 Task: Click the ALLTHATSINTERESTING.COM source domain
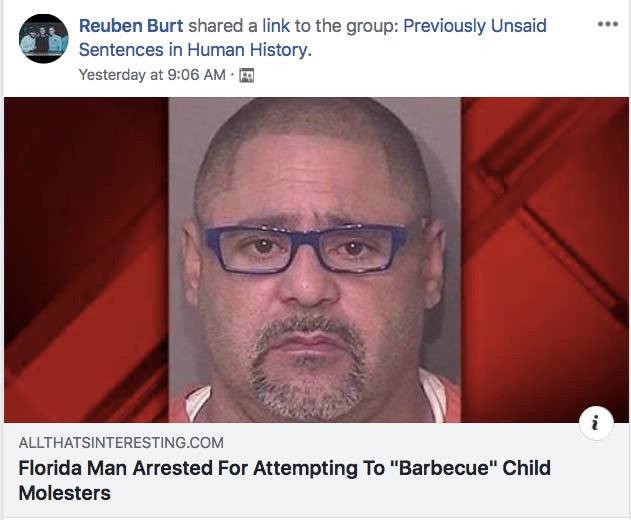(x=121, y=443)
